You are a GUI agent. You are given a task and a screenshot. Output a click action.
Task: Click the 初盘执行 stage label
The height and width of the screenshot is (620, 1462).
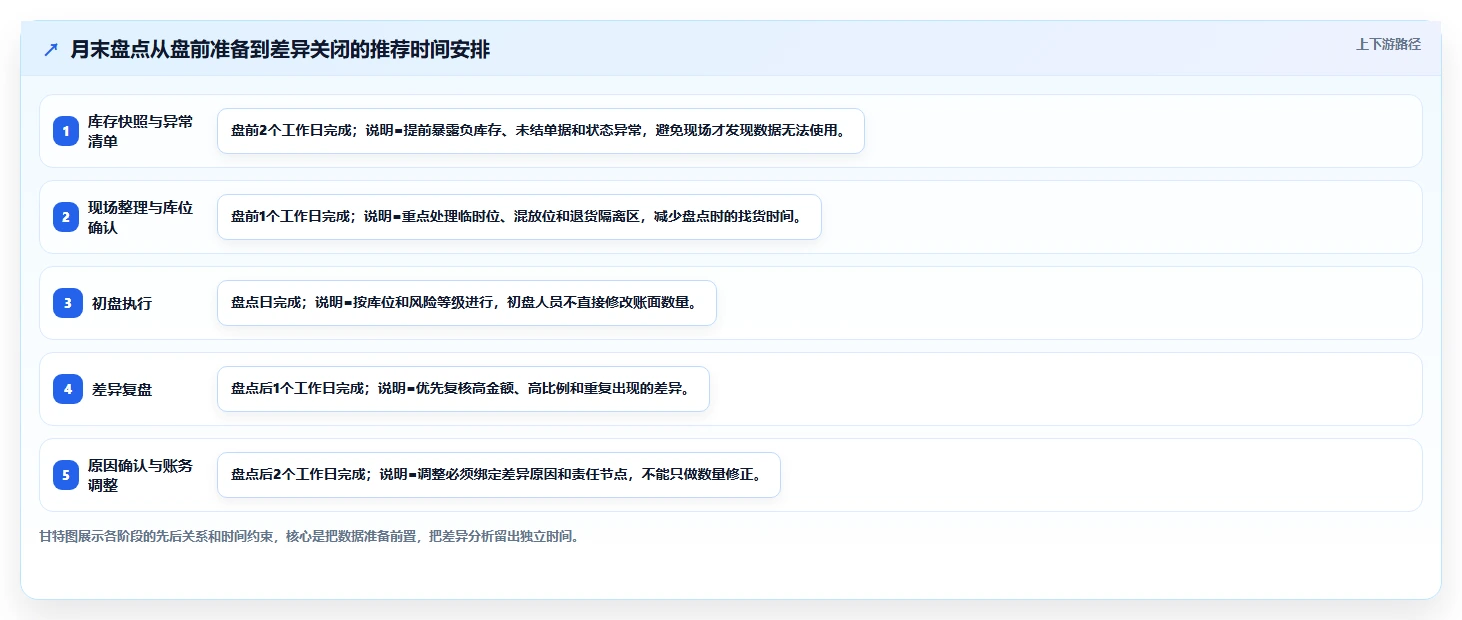coord(122,303)
